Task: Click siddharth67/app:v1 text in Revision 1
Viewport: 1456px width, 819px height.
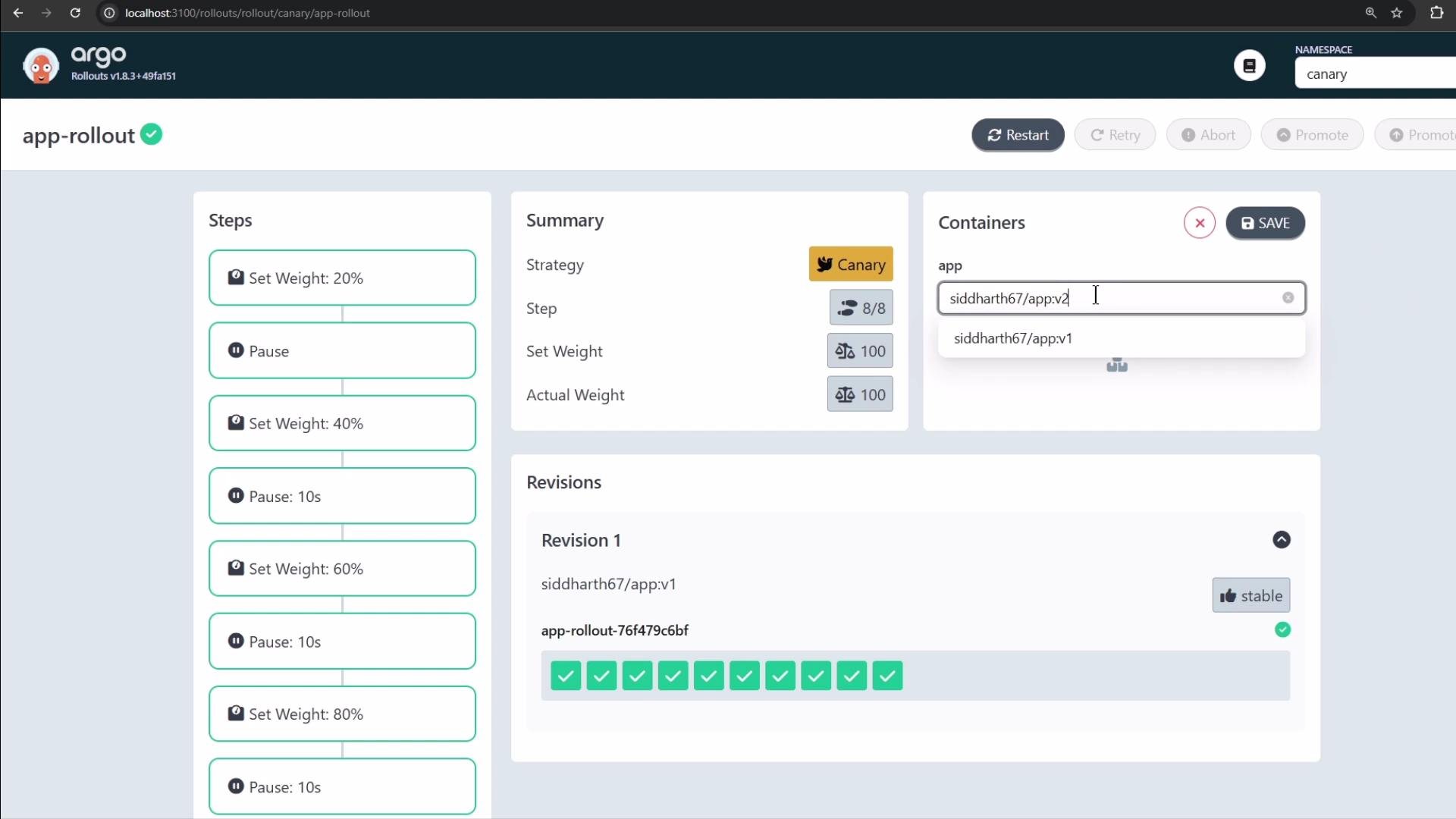Action: (609, 584)
